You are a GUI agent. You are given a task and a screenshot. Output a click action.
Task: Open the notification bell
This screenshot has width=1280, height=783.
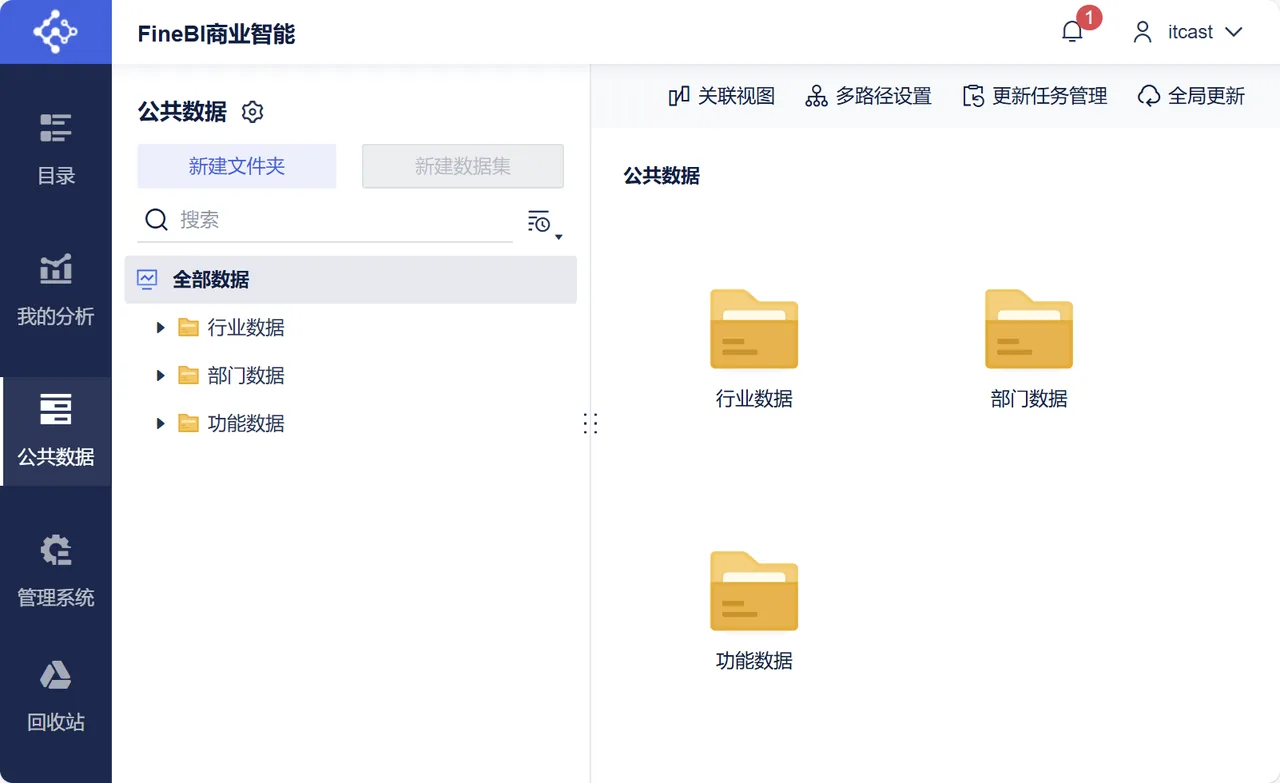[x=1072, y=32]
